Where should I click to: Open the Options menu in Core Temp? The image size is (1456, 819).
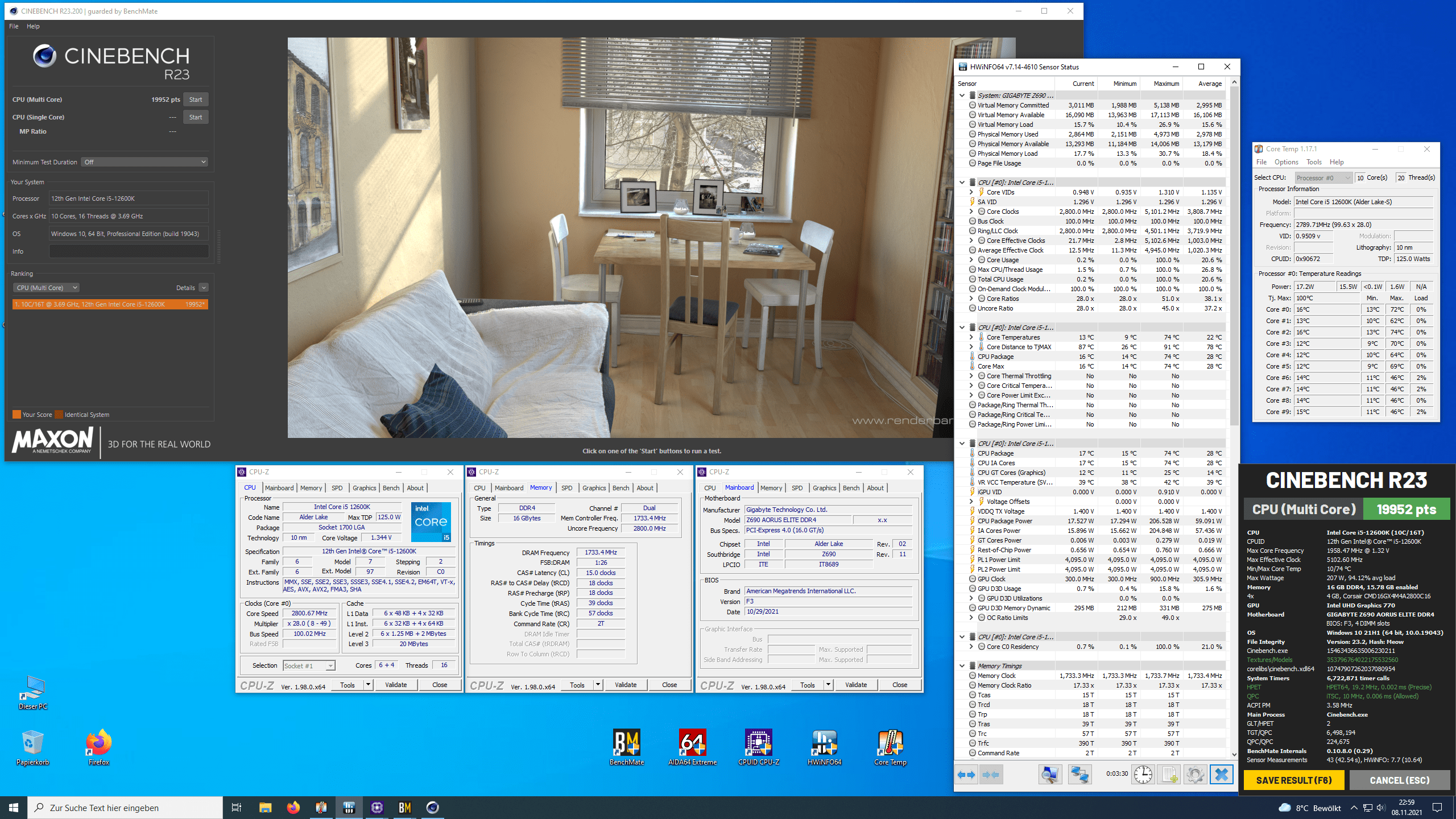1286,162
